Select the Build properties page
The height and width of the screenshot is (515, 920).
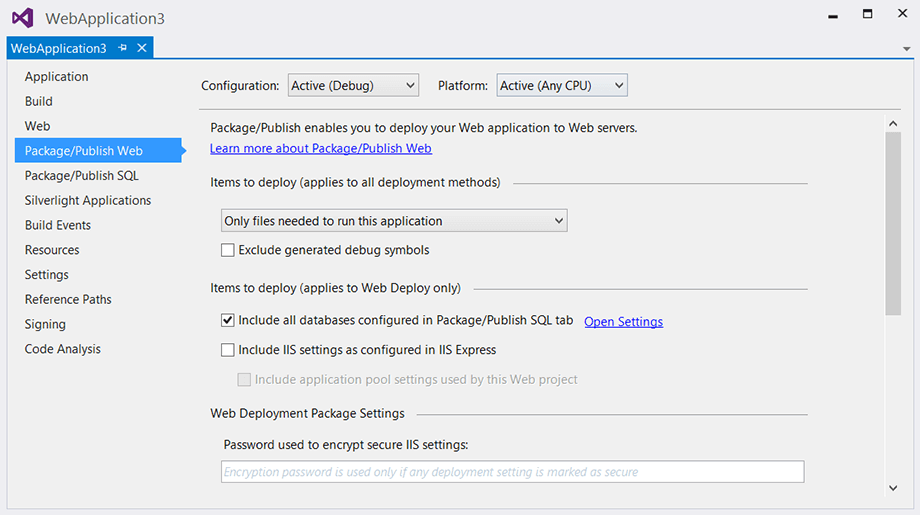(x=39, y=101)
